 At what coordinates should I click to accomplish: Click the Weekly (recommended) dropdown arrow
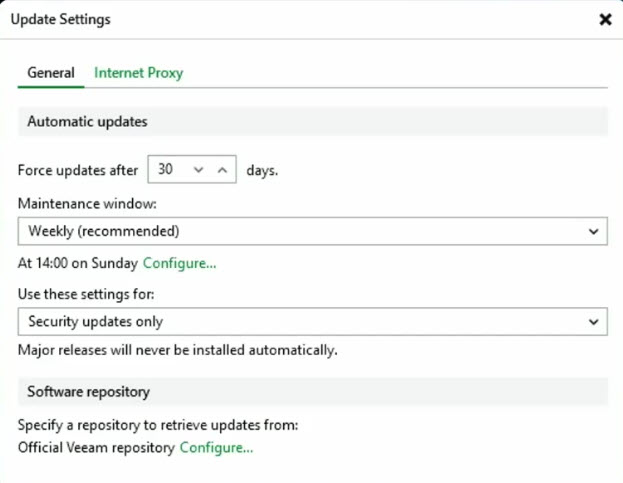pyautogui.click(x=593, y=231)
